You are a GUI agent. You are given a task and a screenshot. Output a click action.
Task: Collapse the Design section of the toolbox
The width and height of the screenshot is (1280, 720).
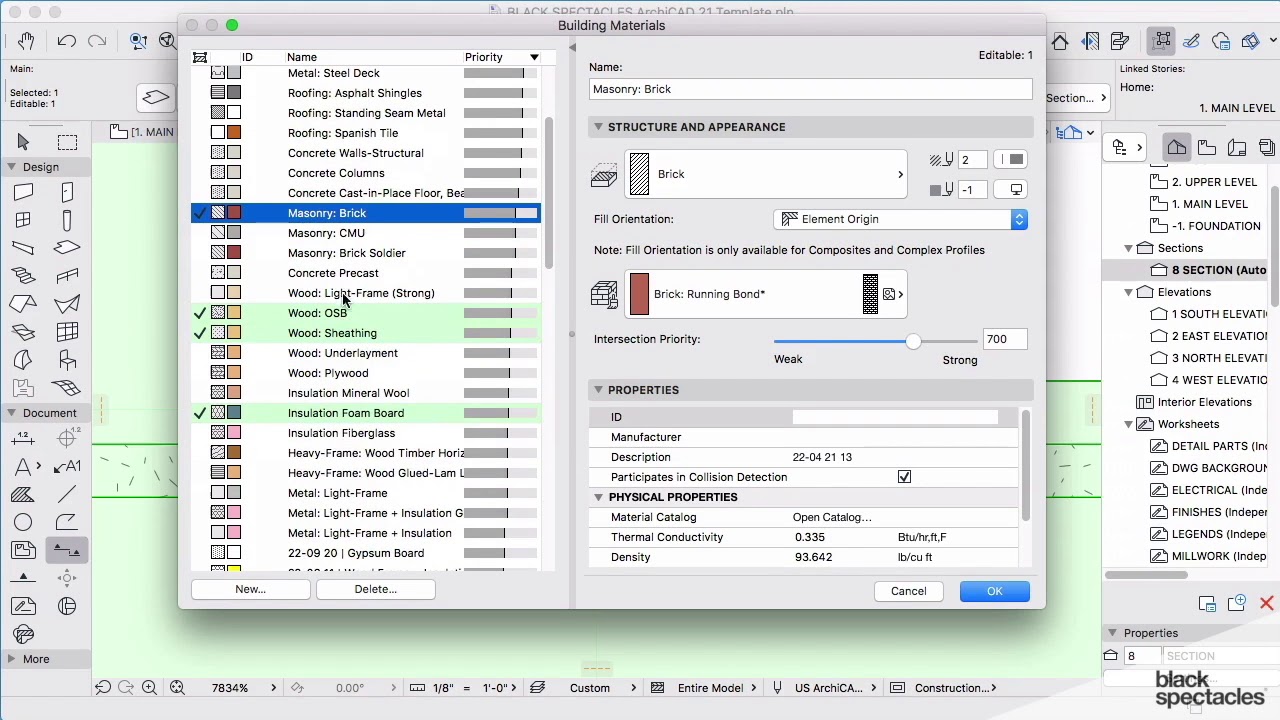coord(11,167)
